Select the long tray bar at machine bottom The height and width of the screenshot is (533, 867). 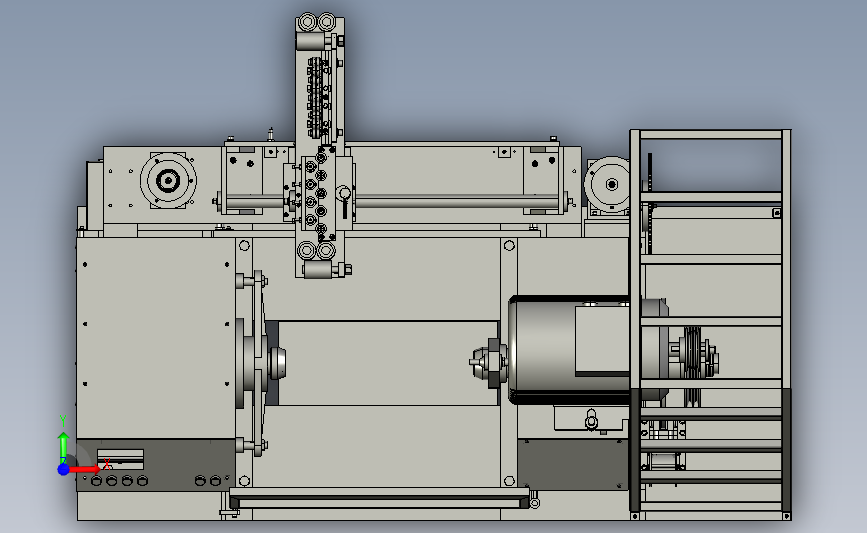pyautogui.click(x=380, y=499)
